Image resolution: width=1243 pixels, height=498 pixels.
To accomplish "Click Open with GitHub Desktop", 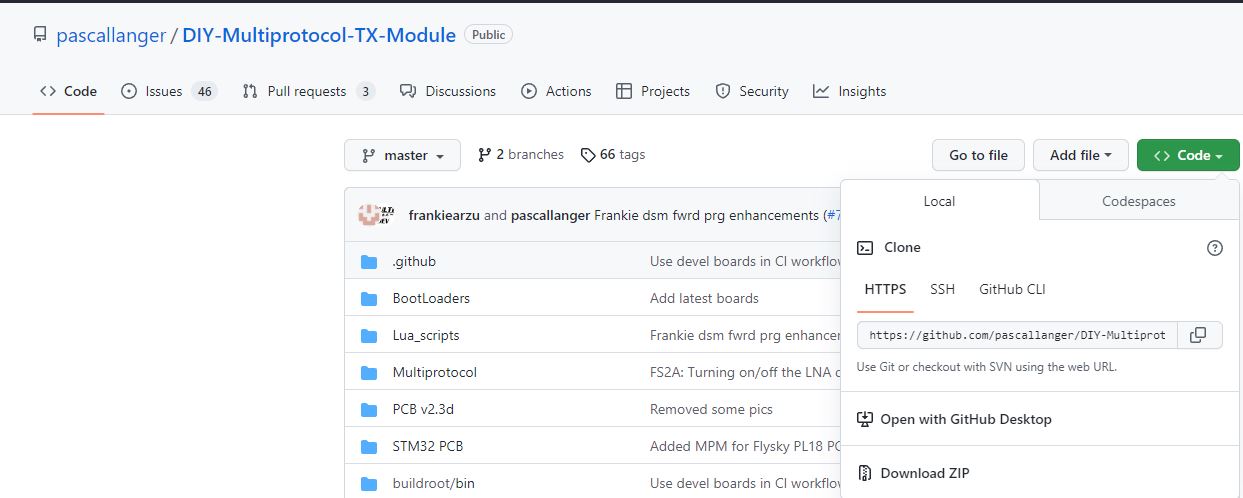I will point(966,419).
